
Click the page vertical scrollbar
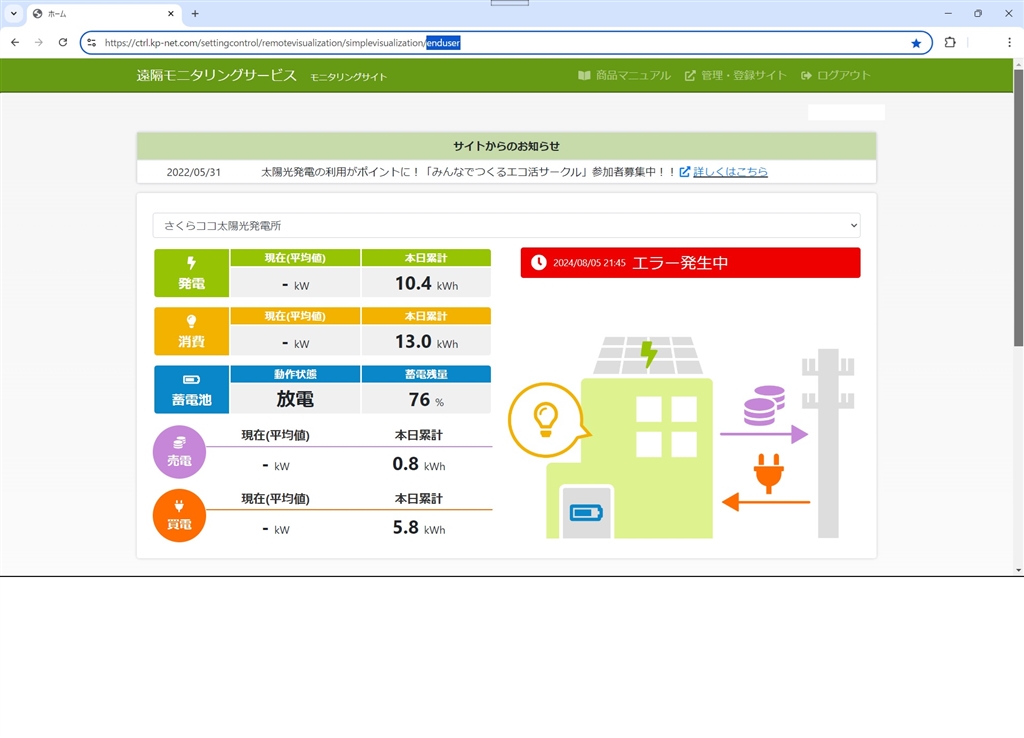tap(1018, 208)
